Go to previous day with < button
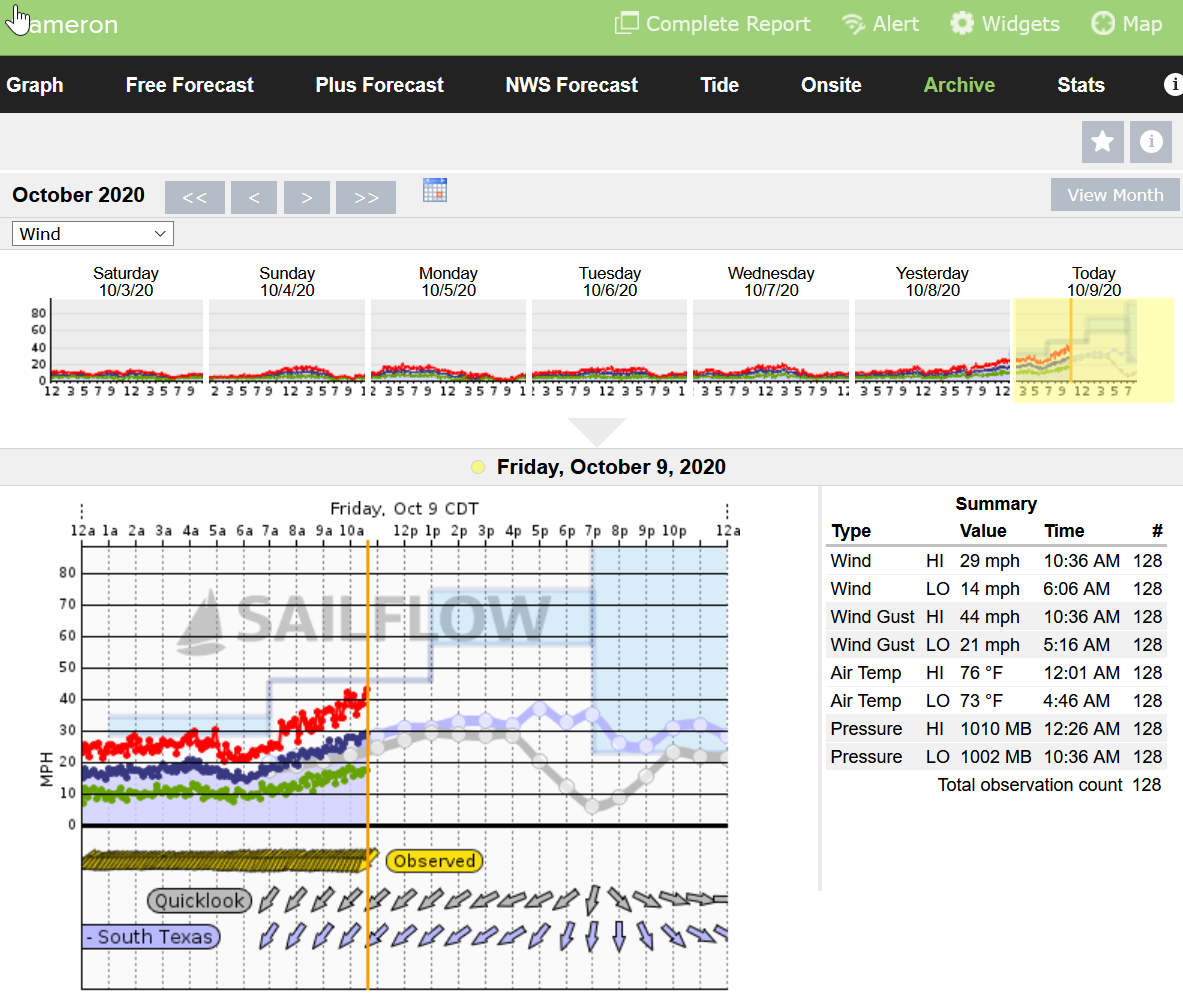The height and width of the screenshot is (1004, 1183). click(254, 198)
